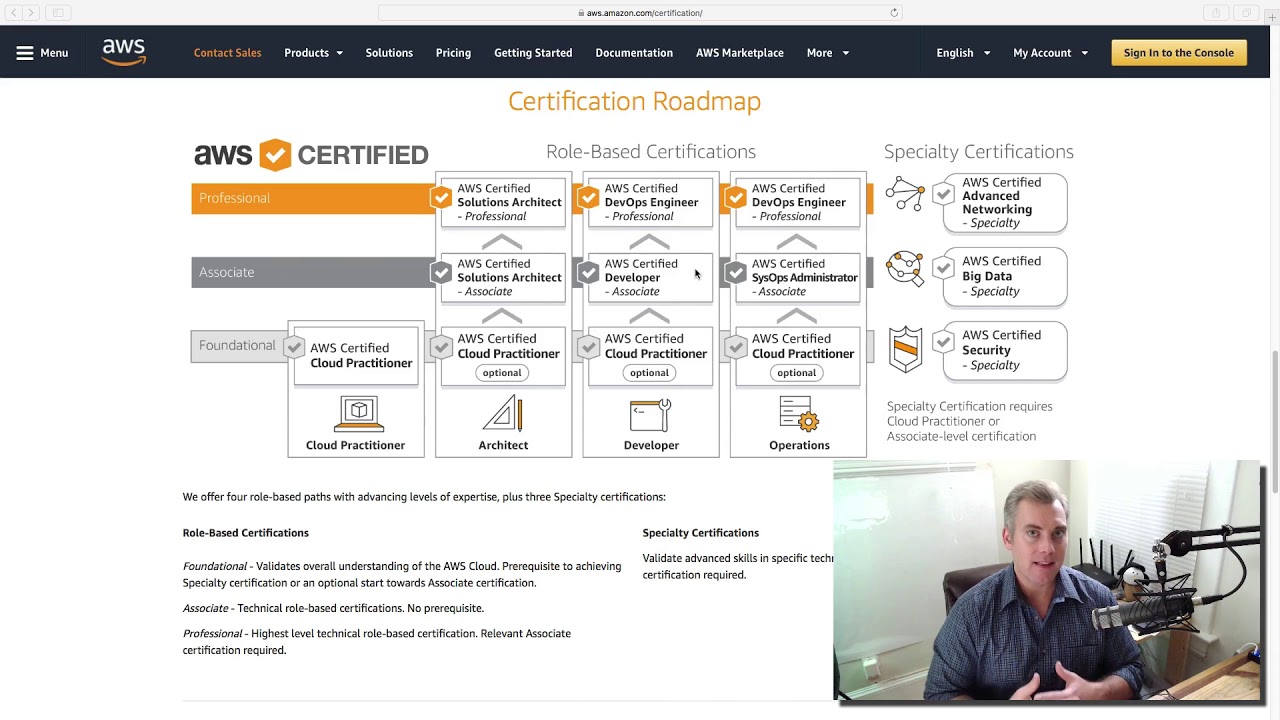Open AWS Certified Big Data Specialty box
Screen dimensions: 1280x720
[1004, 276]
